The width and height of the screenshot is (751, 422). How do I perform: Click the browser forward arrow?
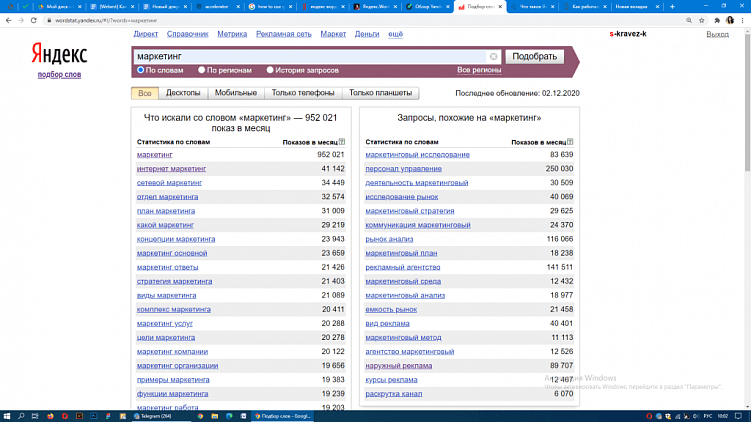point(21,20)
